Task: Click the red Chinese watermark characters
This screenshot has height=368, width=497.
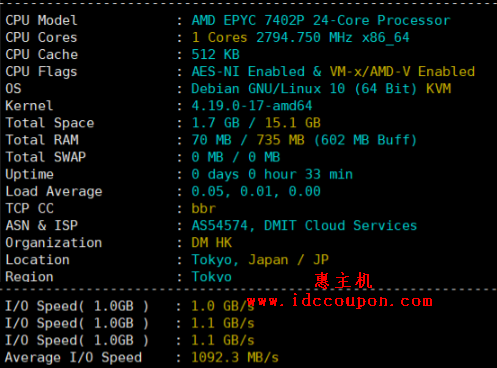Action: tap(343, 280)
